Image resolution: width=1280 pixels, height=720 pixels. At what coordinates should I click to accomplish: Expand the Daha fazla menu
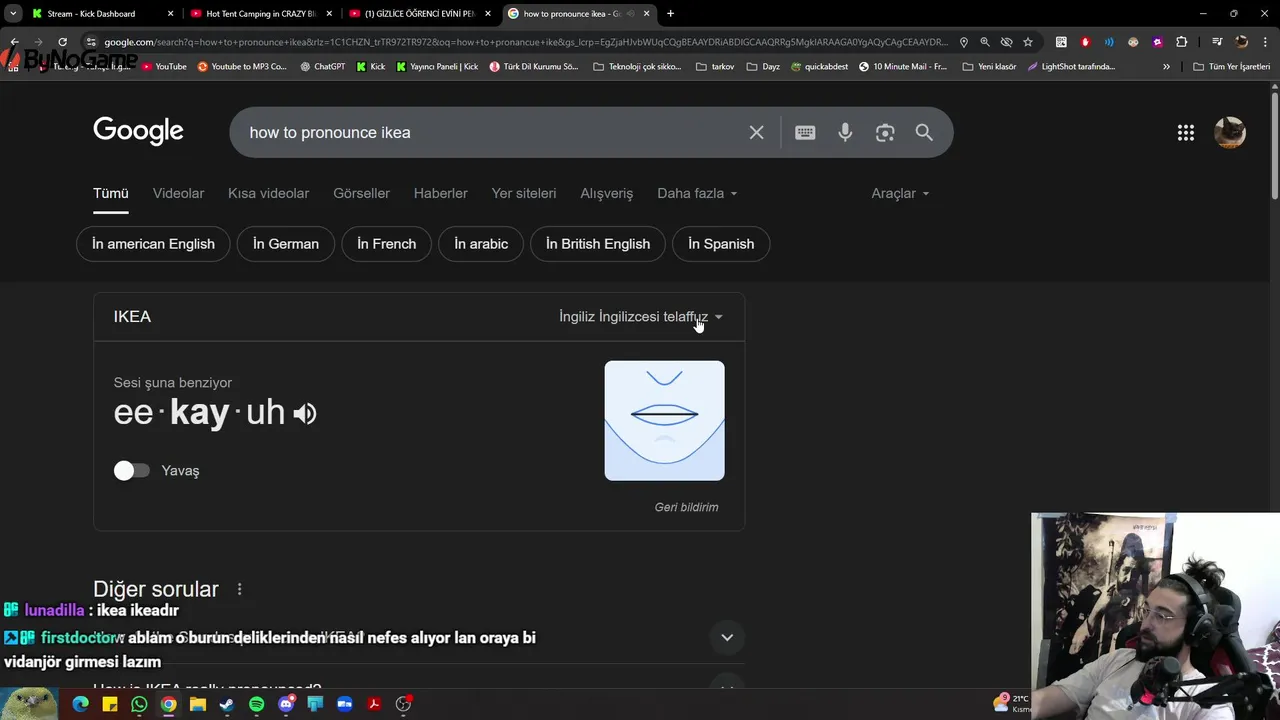pyautogui.click(x=697, y=193)
